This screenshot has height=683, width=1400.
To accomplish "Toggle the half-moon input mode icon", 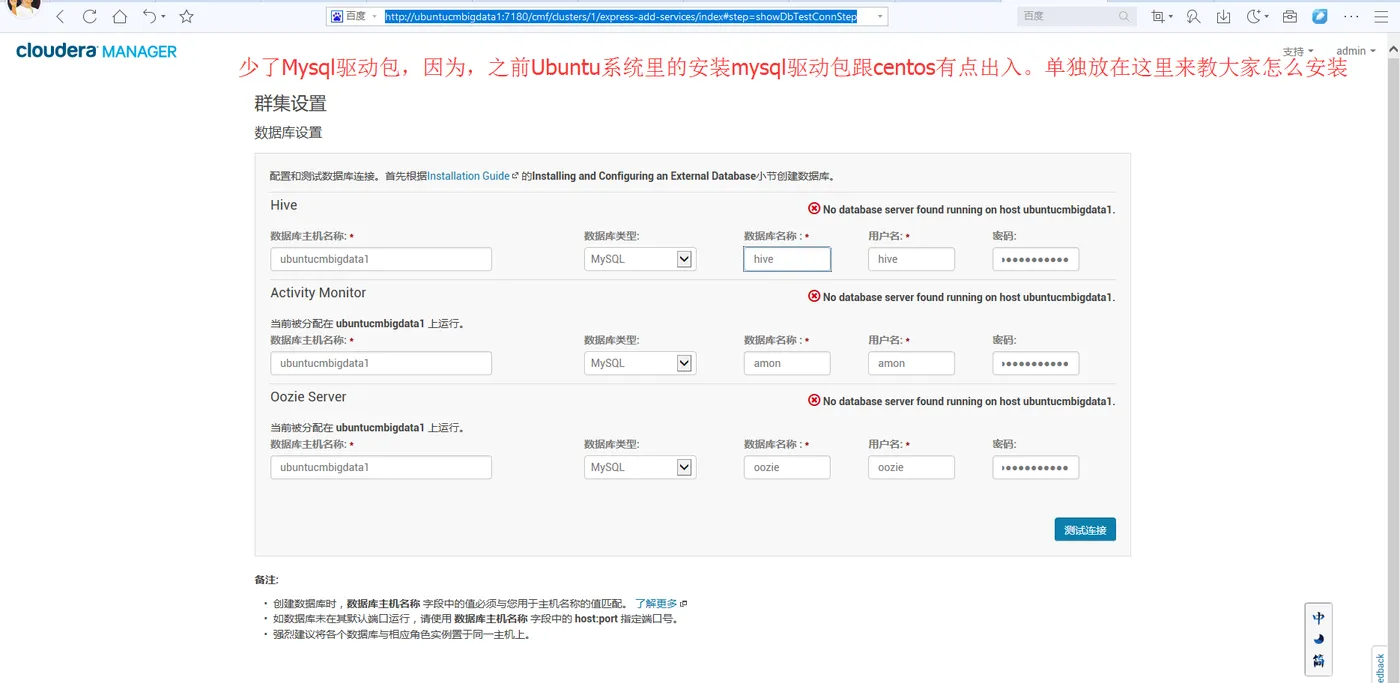I will pyautogui.click(x=1319, y=639).
